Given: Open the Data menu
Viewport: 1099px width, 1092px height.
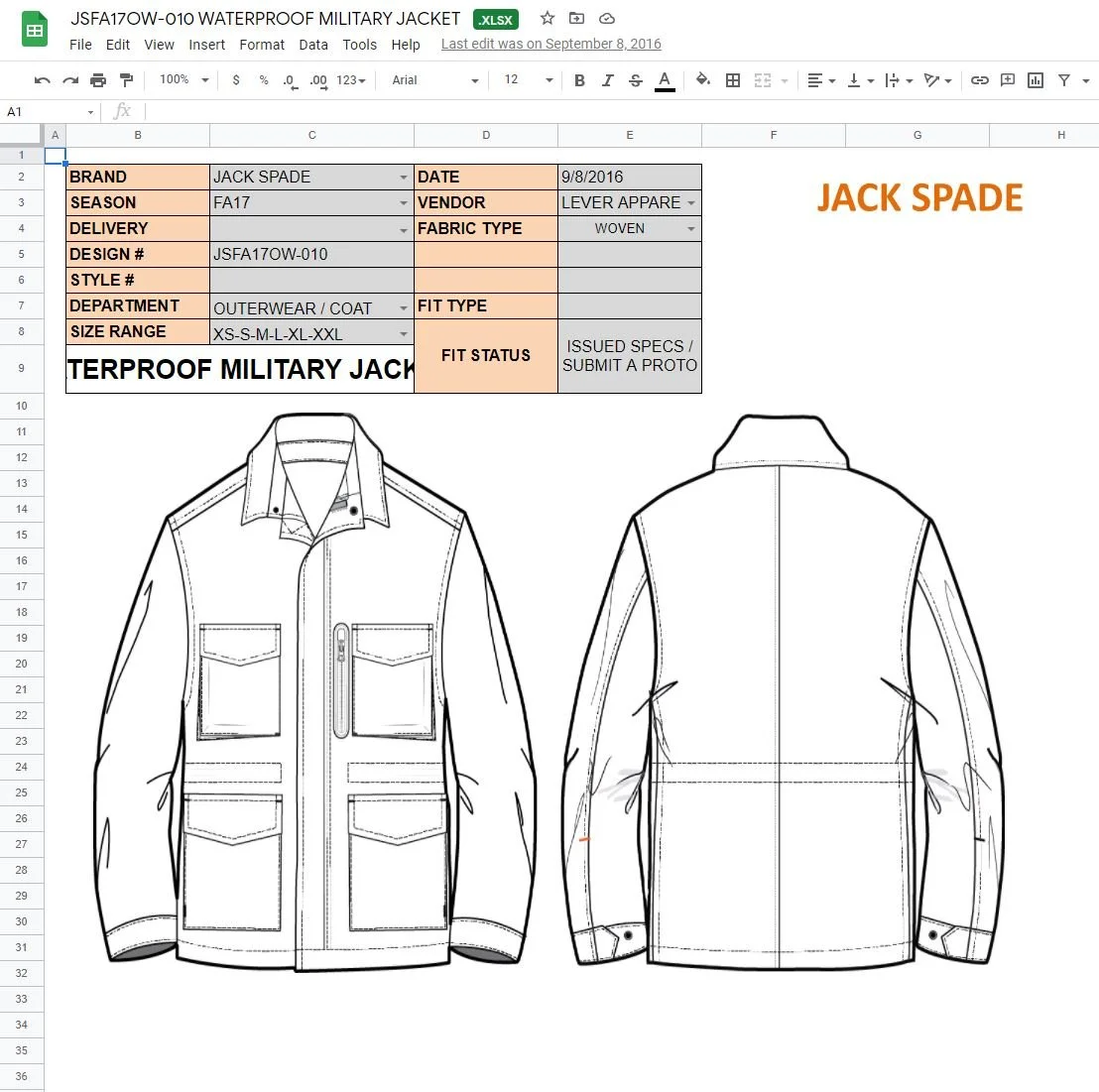Looking at the screenshot, I should click(313, 45).
